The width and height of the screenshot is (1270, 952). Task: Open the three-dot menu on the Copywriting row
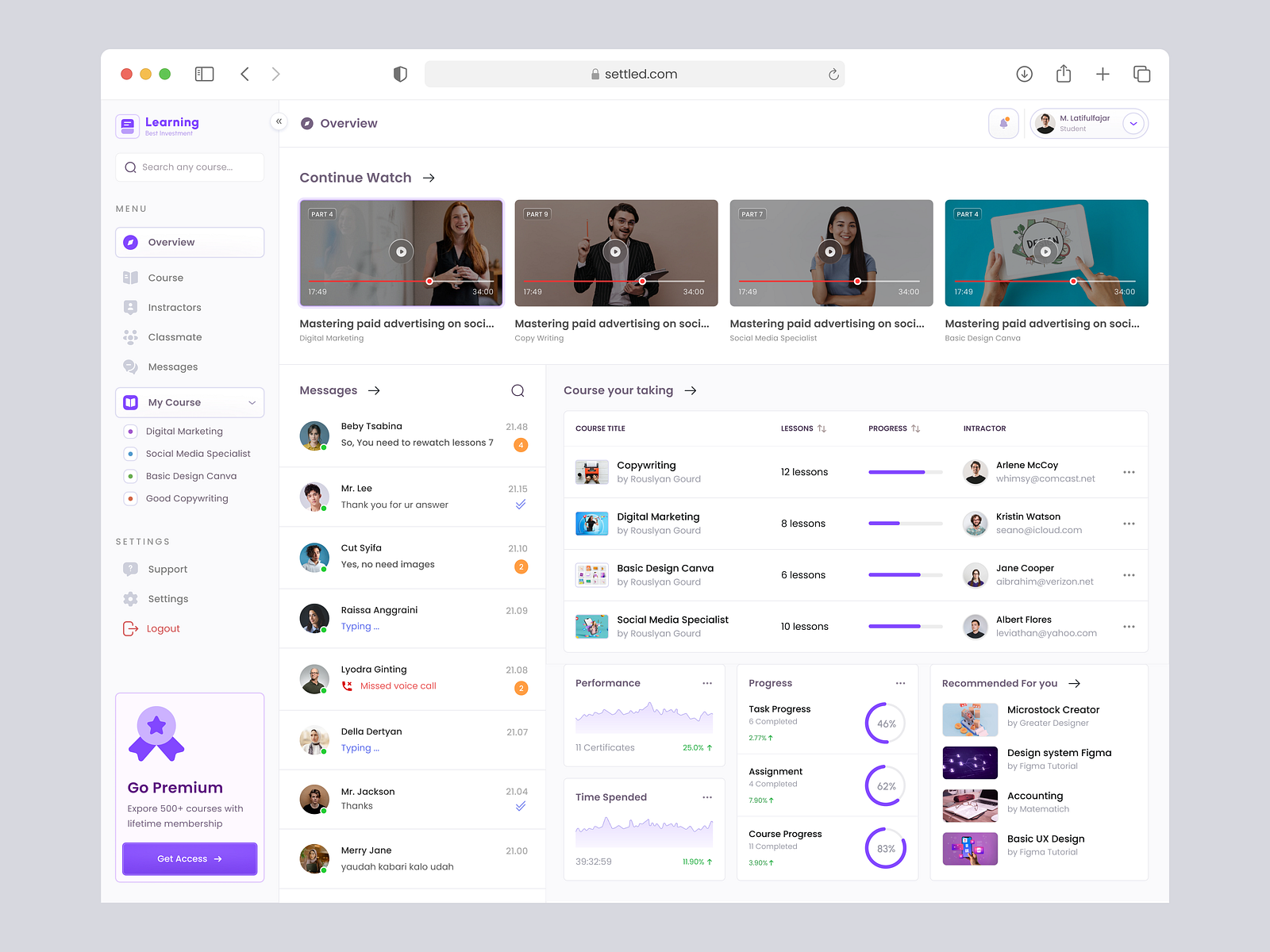[1129, 471]
